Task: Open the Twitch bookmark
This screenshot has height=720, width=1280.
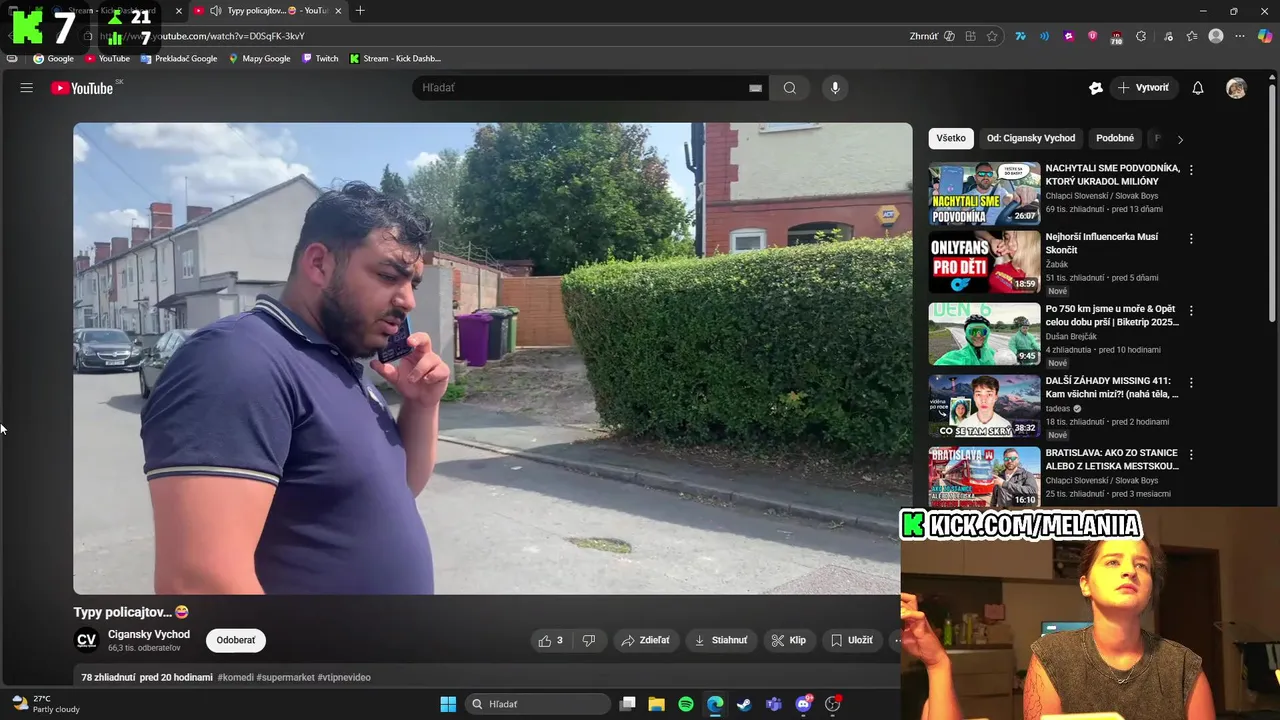Action: [320, 59]
